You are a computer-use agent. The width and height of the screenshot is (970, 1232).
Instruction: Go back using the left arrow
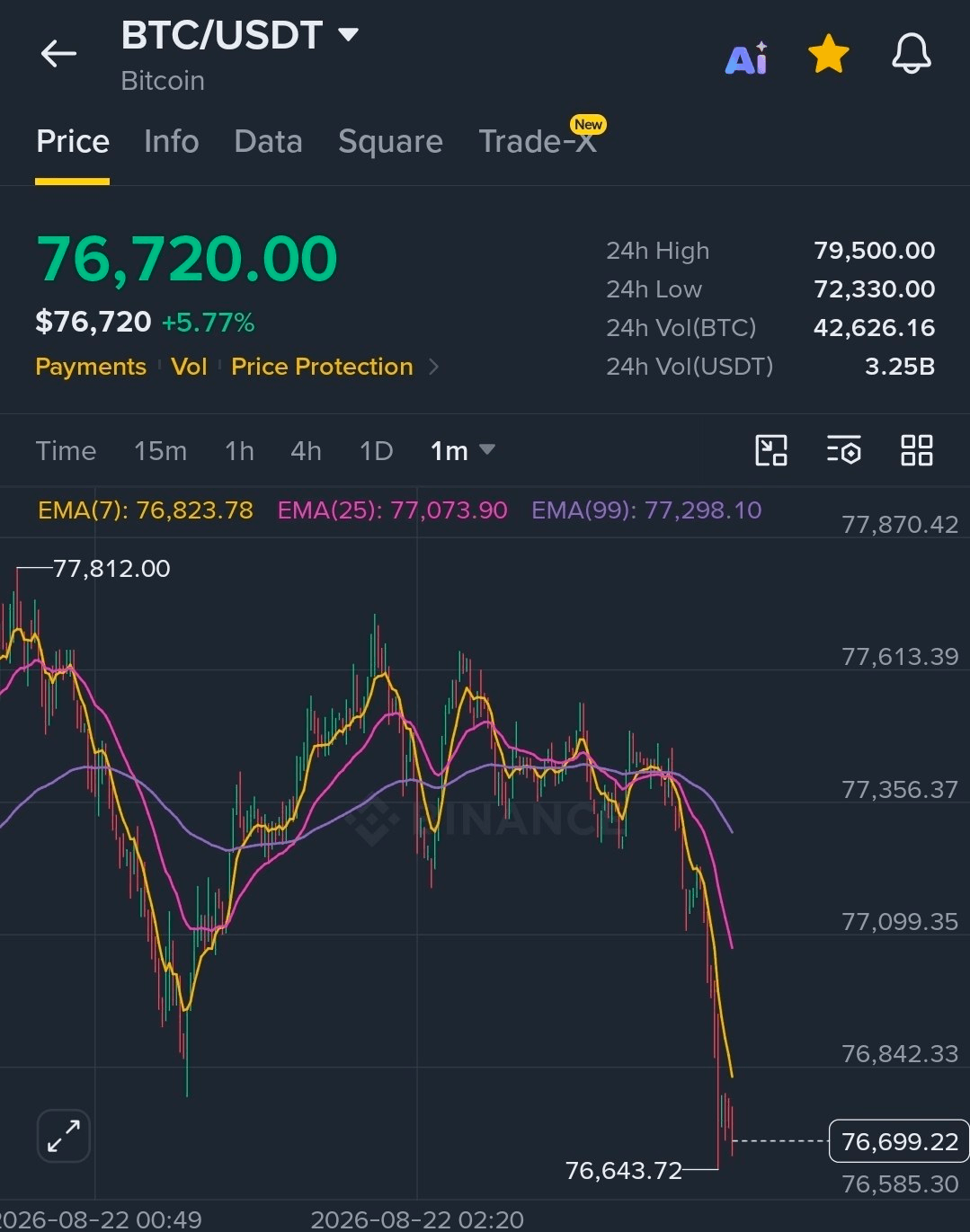click(58, 54)
